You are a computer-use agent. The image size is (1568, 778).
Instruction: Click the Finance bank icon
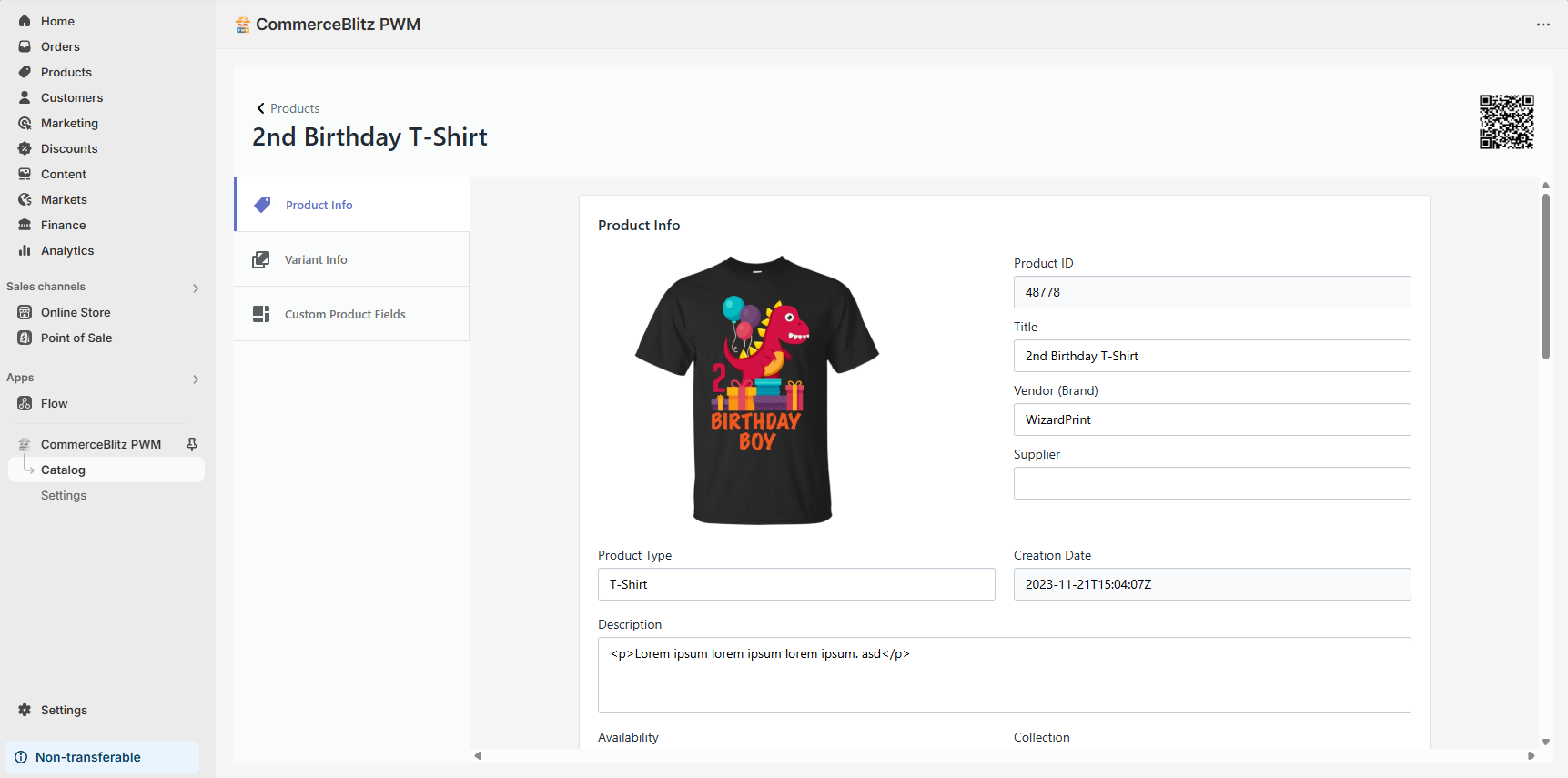pos(25,225)
